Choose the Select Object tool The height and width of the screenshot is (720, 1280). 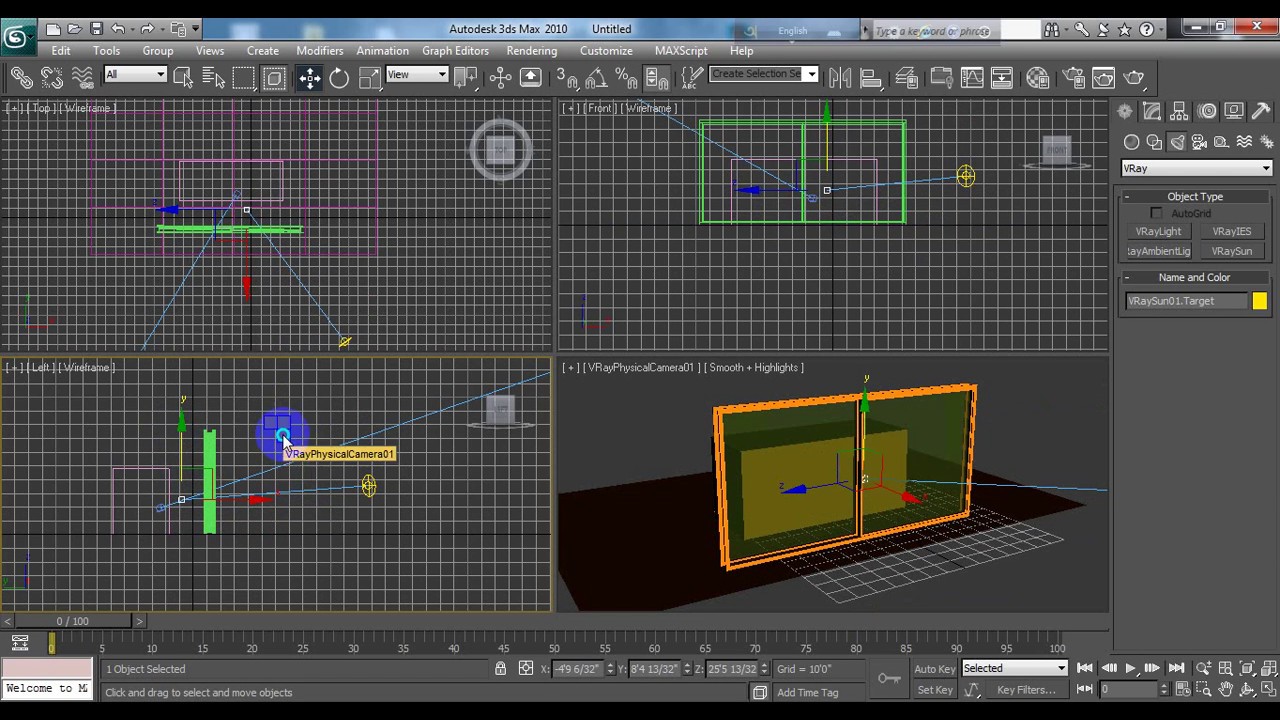[x=183, y=77]
